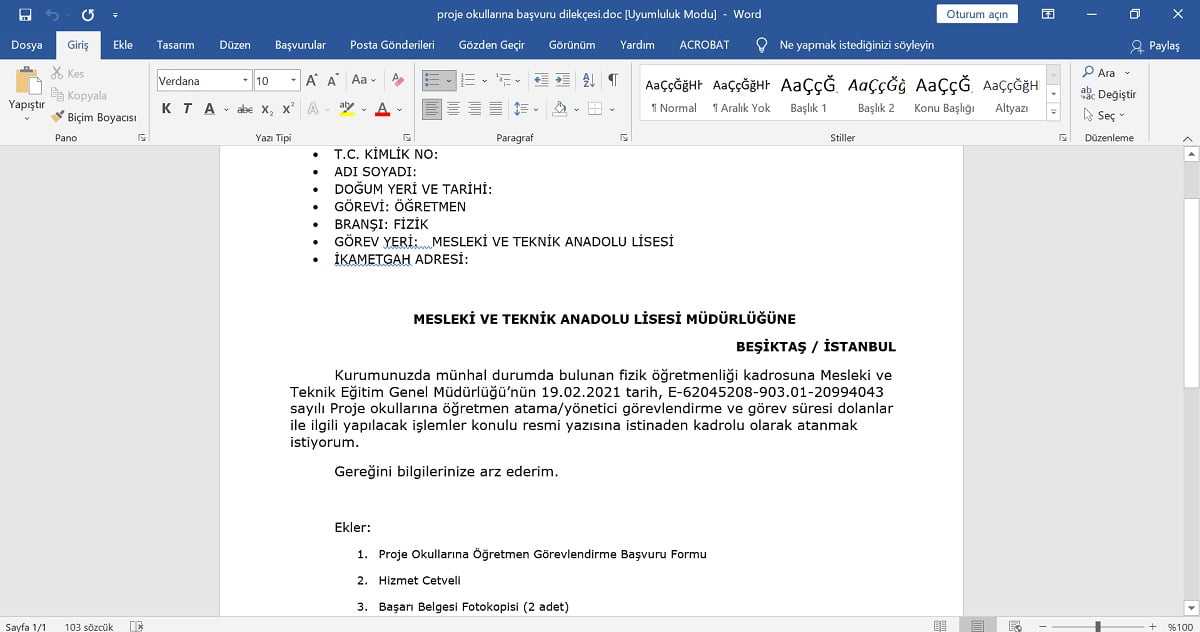The height and width of the screenshot is (632, 1200).
Task: Toggle italic (T) formatting
Action: (187, 109)
